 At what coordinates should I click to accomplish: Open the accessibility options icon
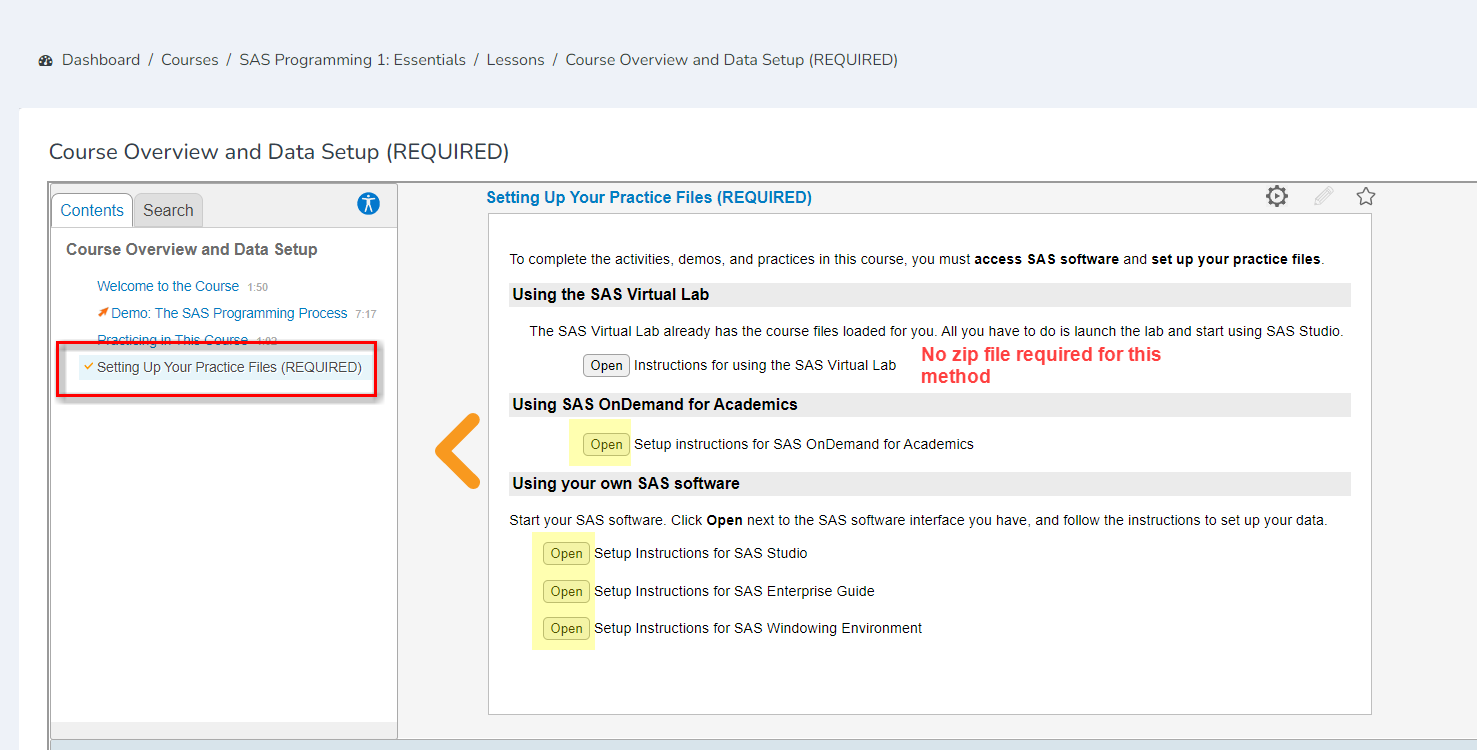coord(369,204)
